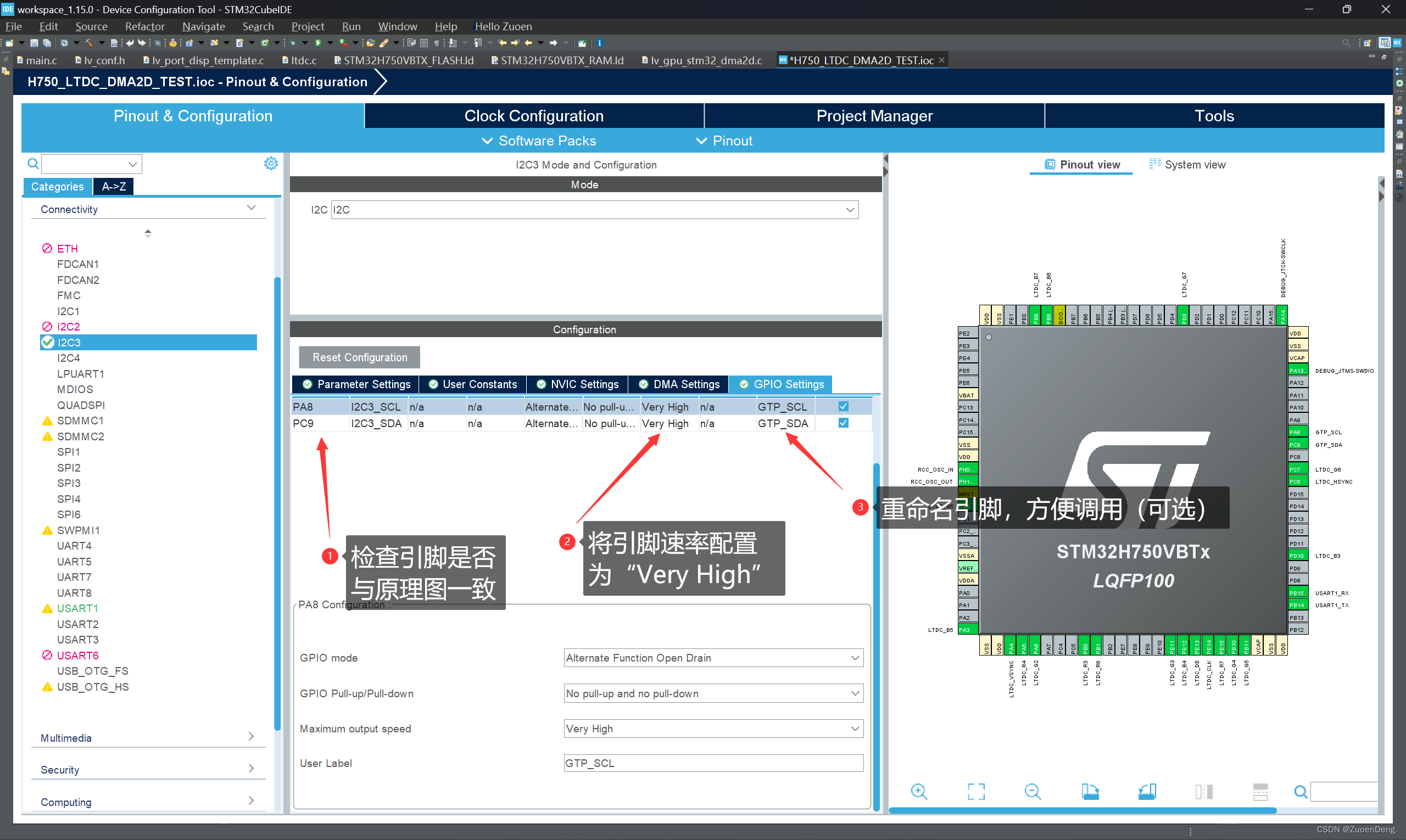Open the categories settings gear icon

click(271, 164)
